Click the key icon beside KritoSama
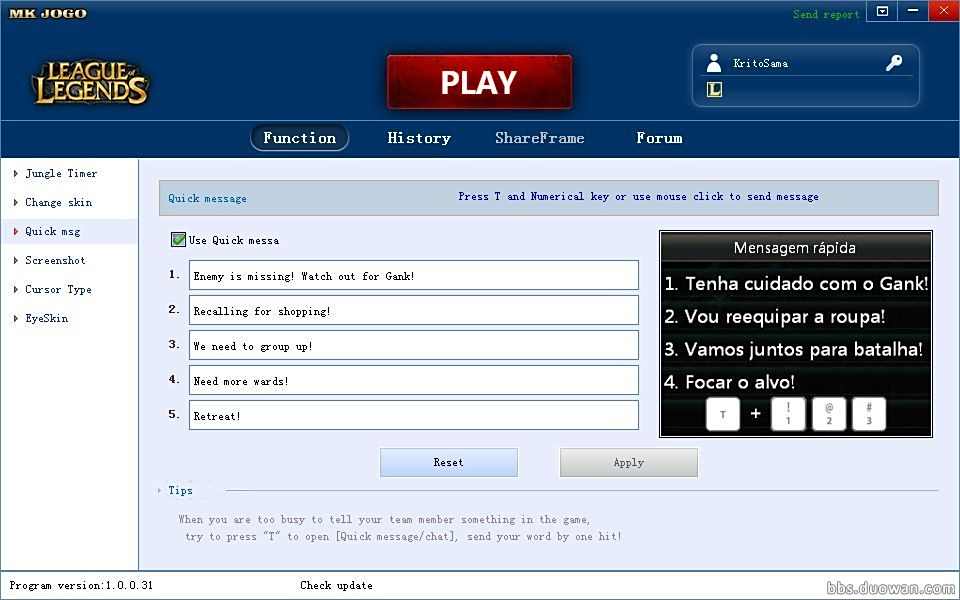This screenshot has height=600, width=960. click(x=894, y=63)
